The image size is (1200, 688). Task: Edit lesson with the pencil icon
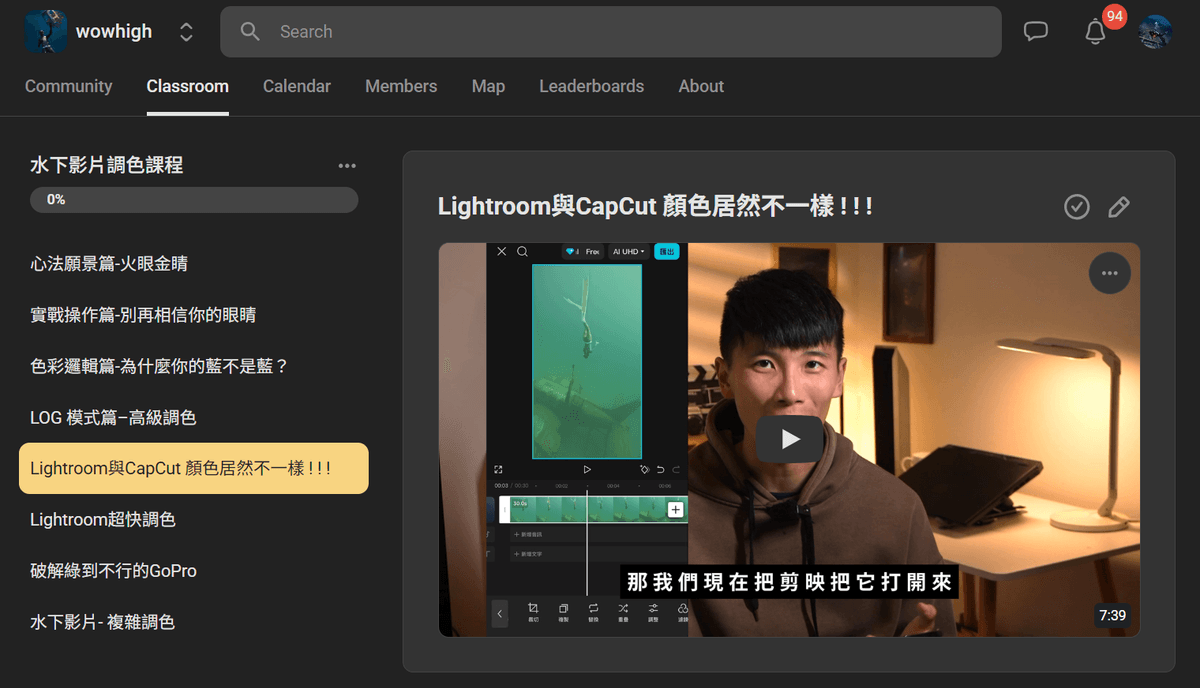(x=1119, y=207)
